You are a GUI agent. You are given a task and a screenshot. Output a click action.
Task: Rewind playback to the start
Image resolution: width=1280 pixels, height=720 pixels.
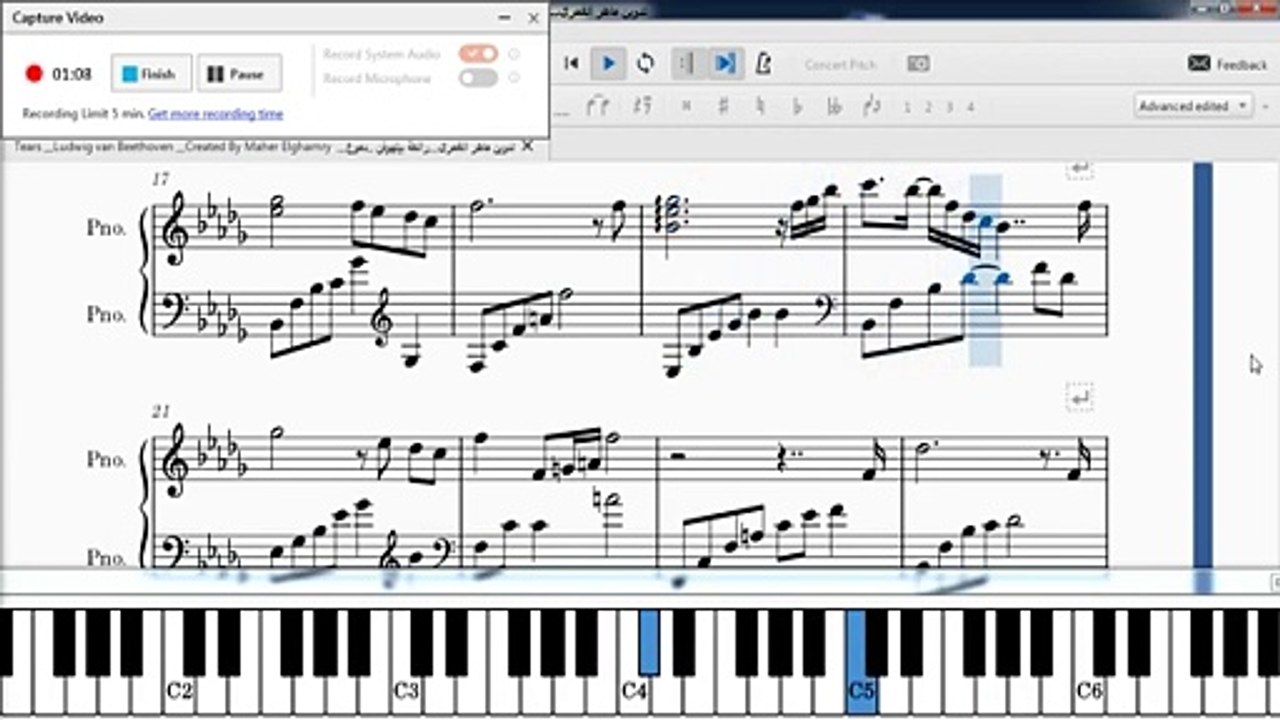(571, 64)
